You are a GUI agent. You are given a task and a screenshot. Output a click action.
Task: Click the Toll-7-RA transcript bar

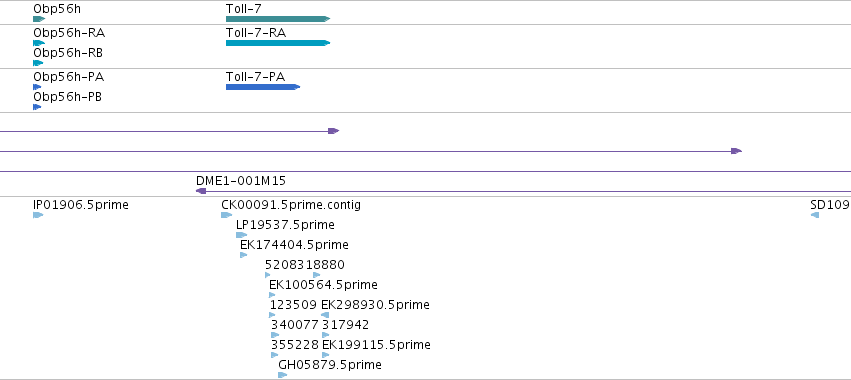point(278,43)
